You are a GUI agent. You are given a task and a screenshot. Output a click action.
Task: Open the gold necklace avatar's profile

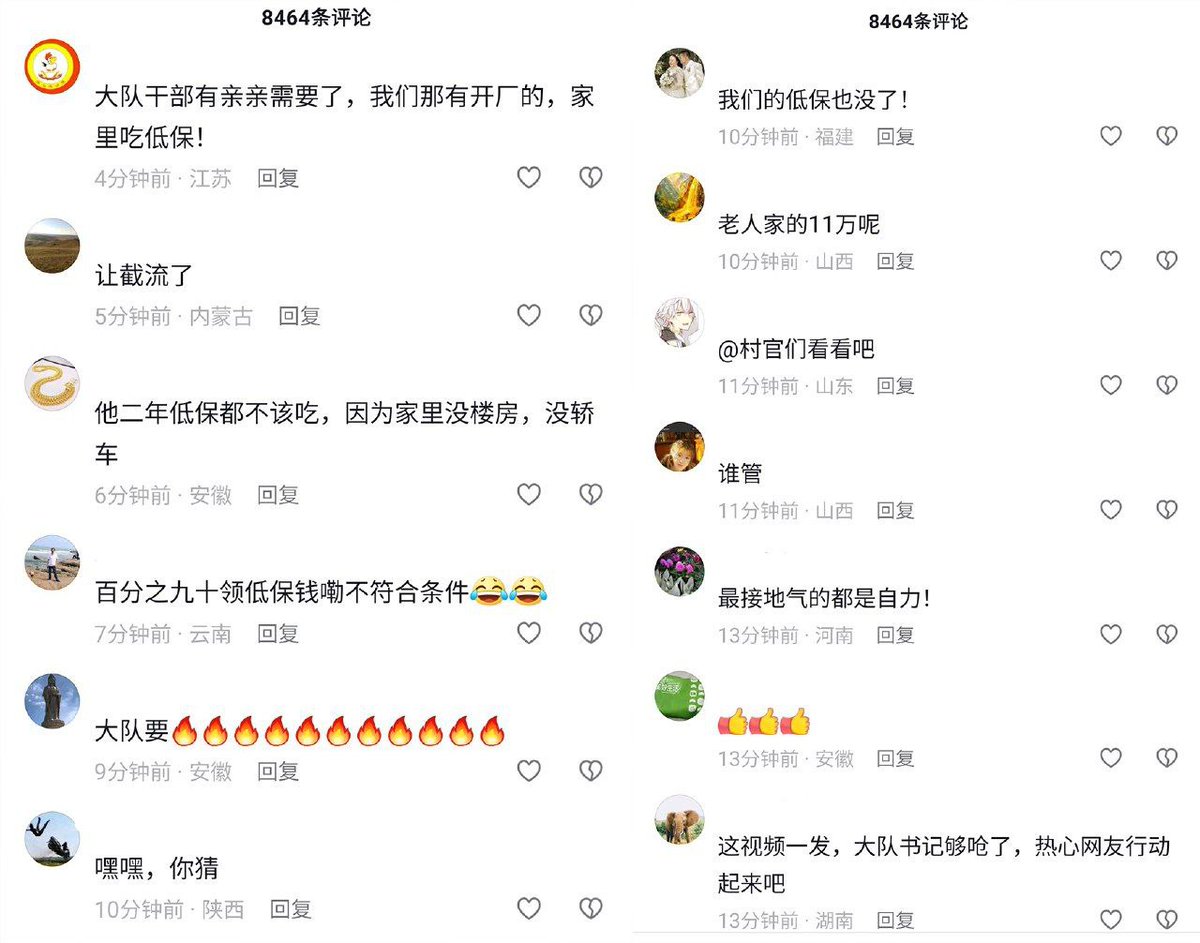(51, 384)
